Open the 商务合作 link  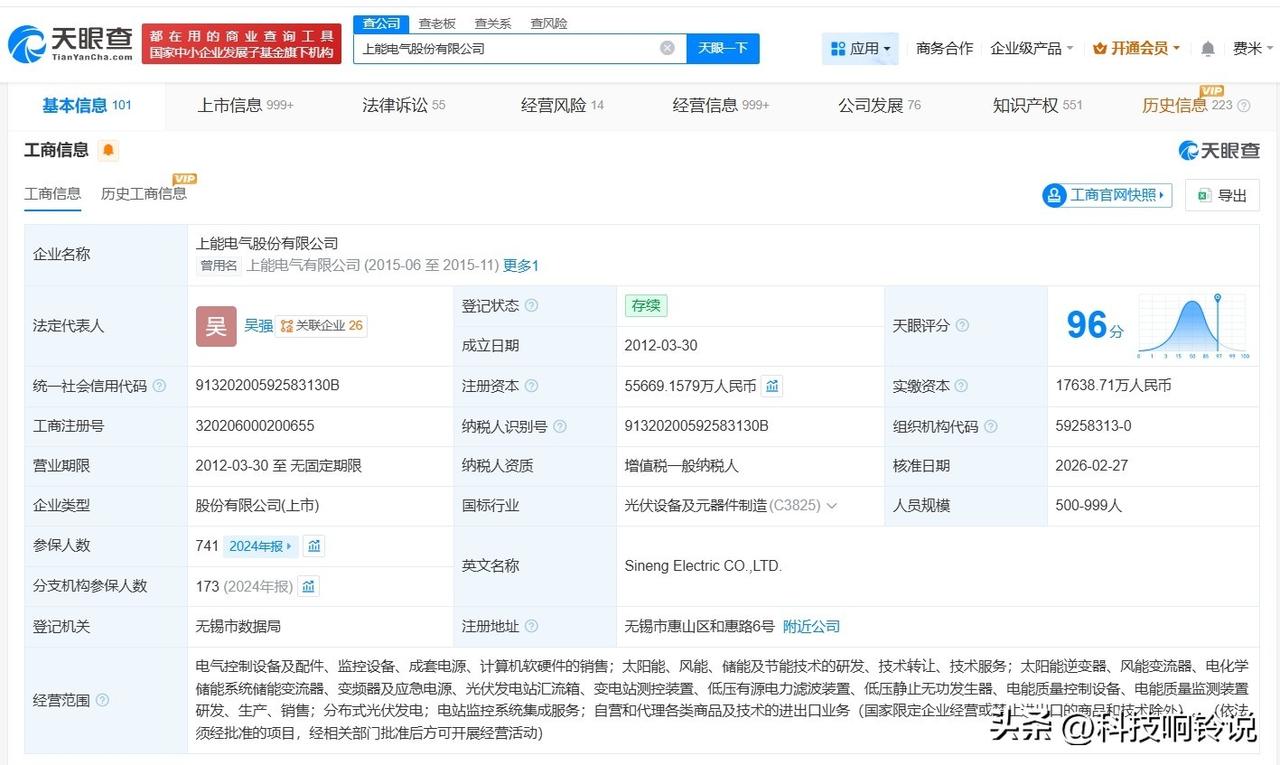pos(944,48)
